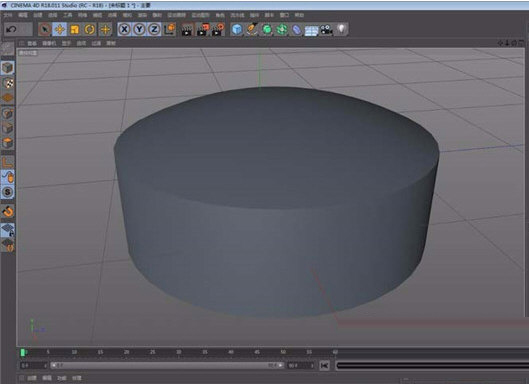Toggle the Z axis lock
The image size is (529, 384).
click(154, 29)
